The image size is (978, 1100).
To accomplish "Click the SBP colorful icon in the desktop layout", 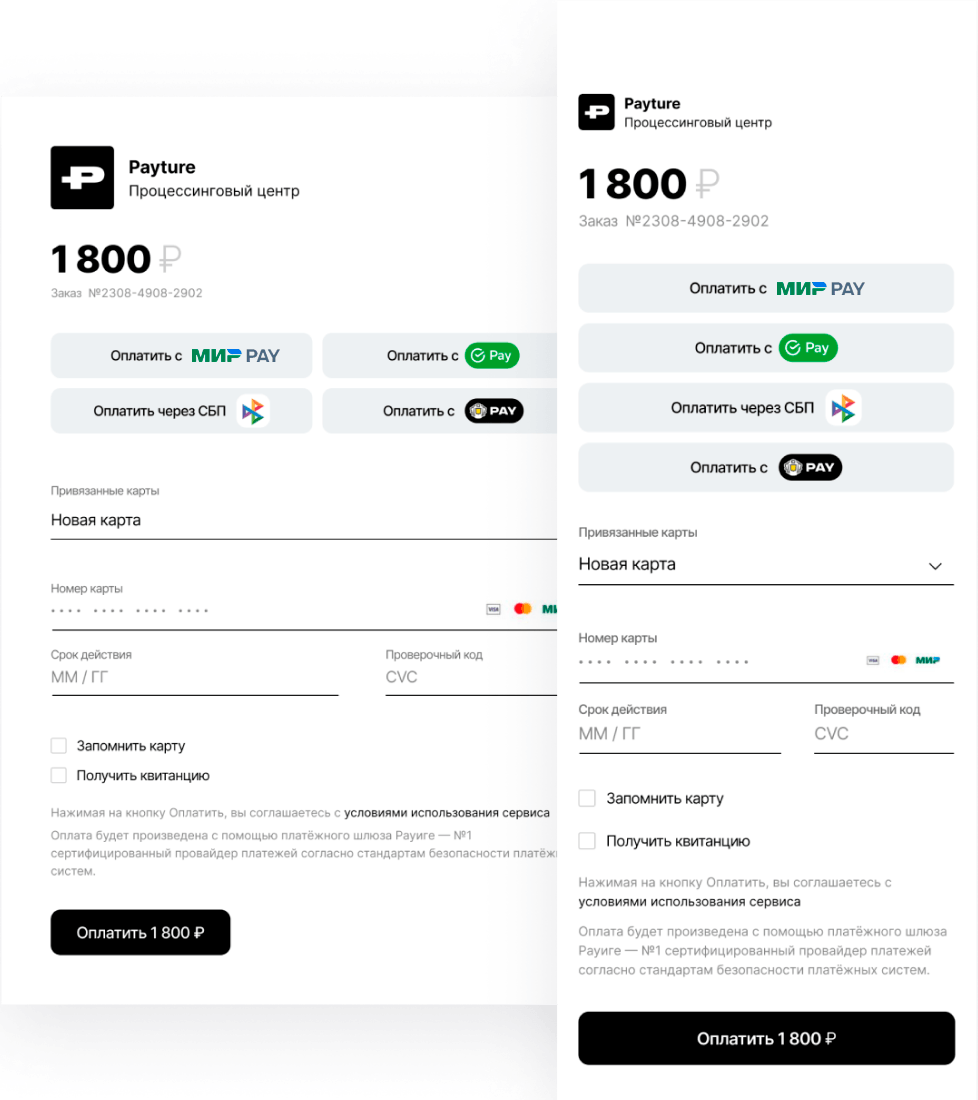I will [253, 411].
